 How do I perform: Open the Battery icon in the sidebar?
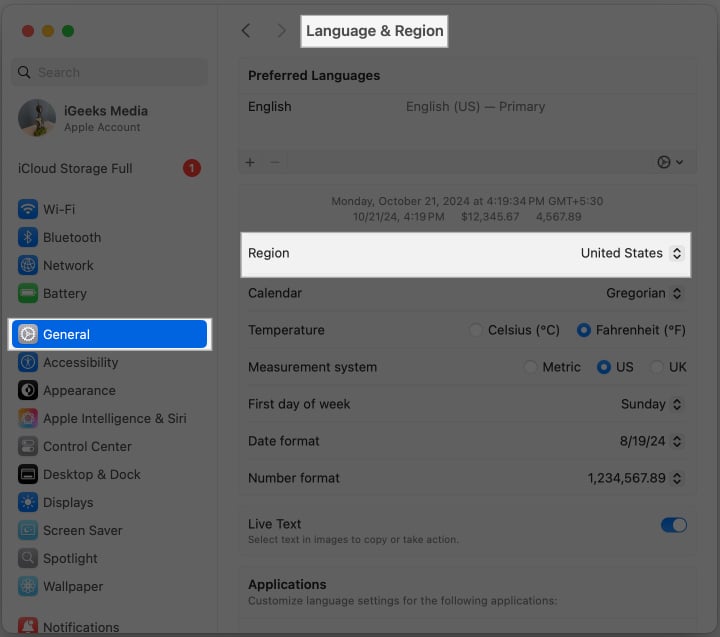pyautogui.click(x=28, y=294)
